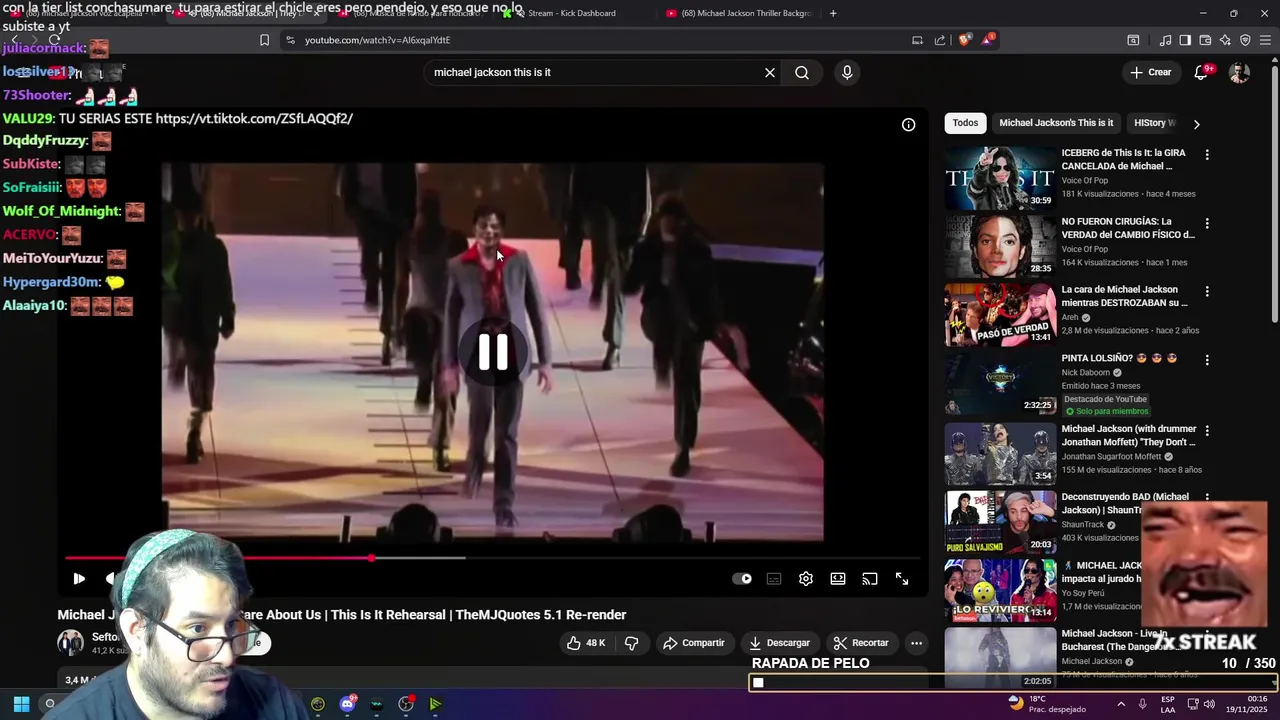This screenshot has width=1280, height=720.
Task: Switch the player to theater mode
Action: point(838,579)
